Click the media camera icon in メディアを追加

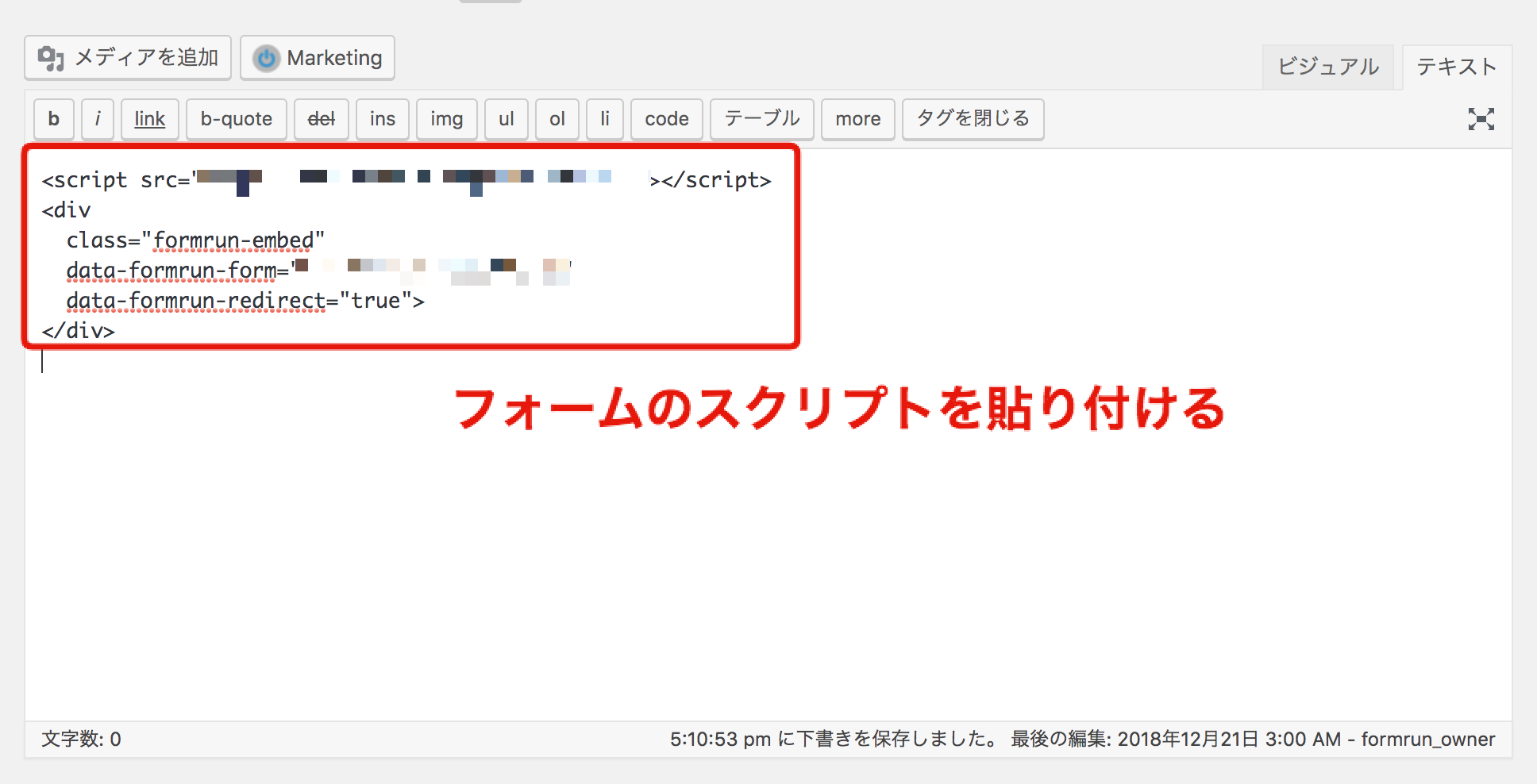click(x=51, y=58)
